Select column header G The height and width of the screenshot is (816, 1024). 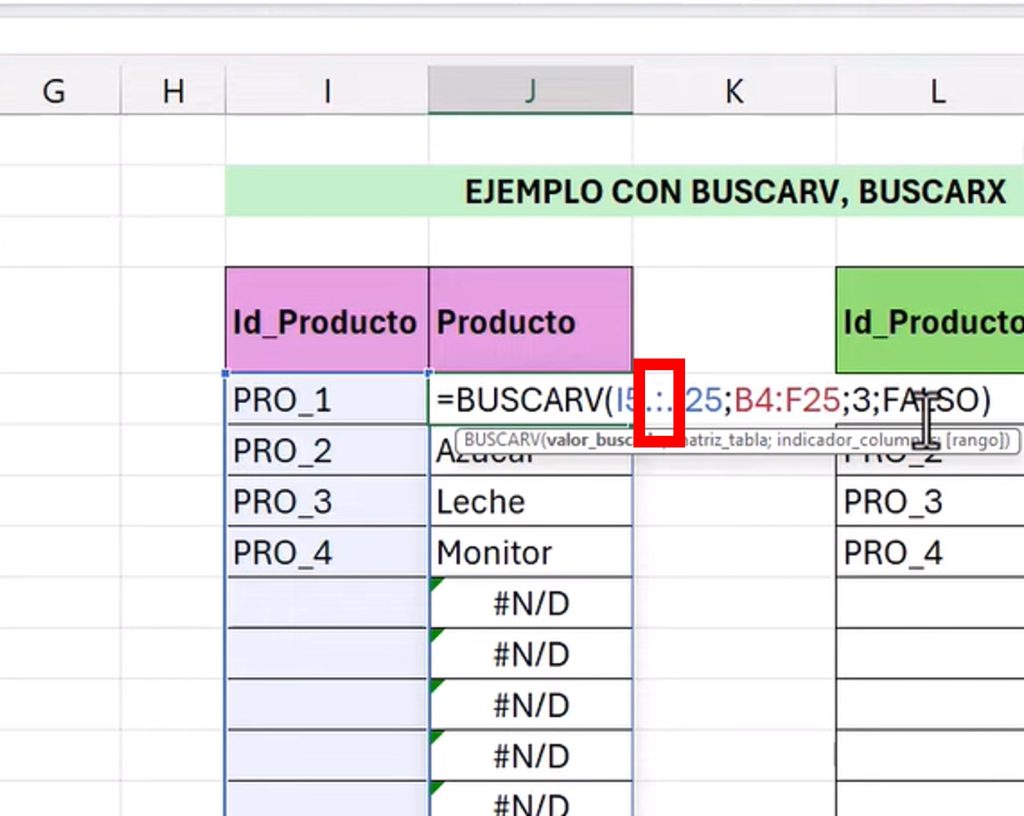coord(54,92)
